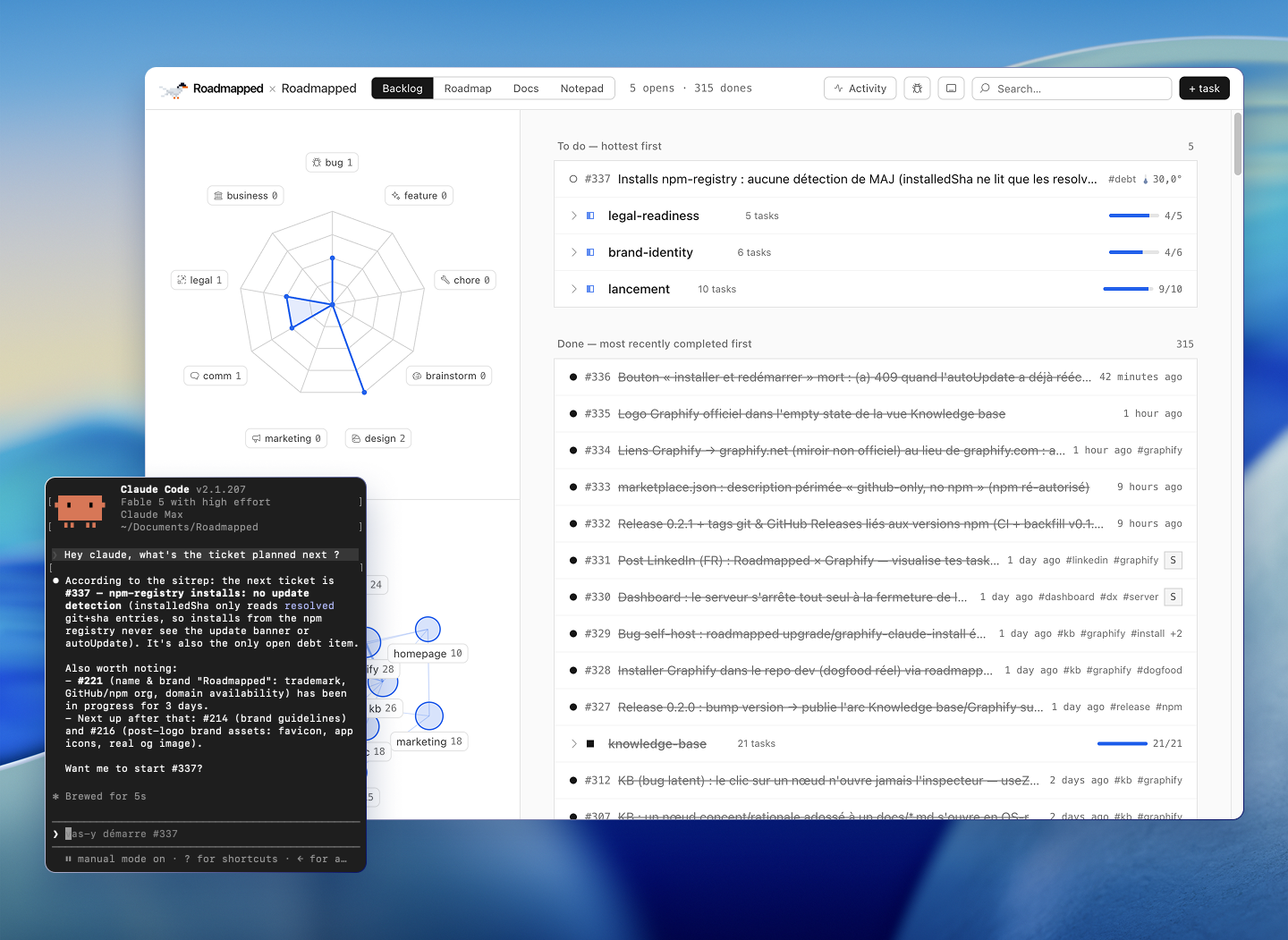Click the 'To do — hottest first' heading
The width and height of the screenshot is (1288, 940).
[609, 146]
